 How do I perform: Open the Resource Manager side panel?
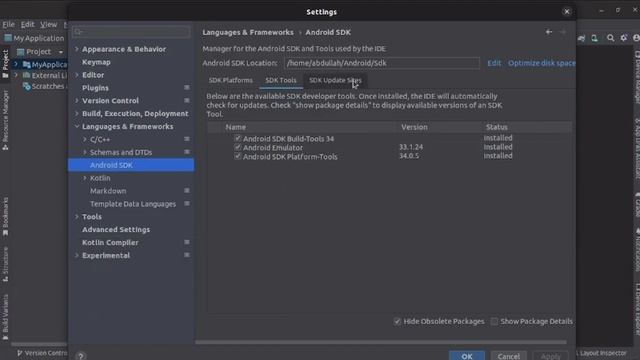coord(5,120)
